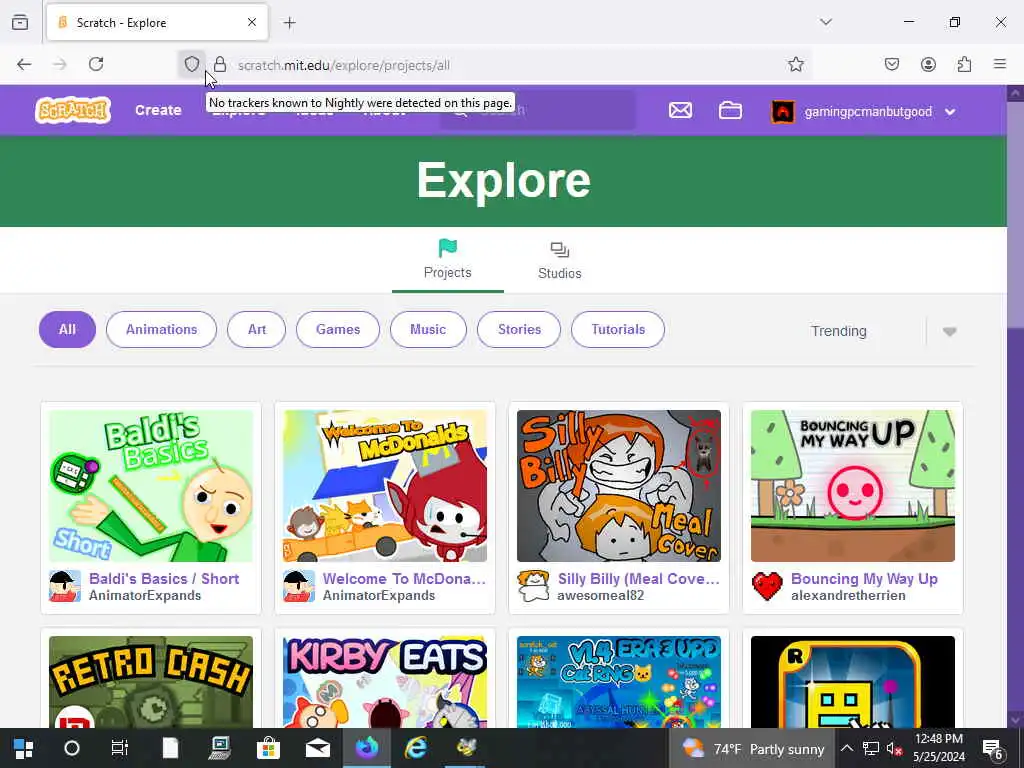Open the Cat RNG project thumbnail
The width and height of the screenshot is (1024, 768).
tap(618, 682)
